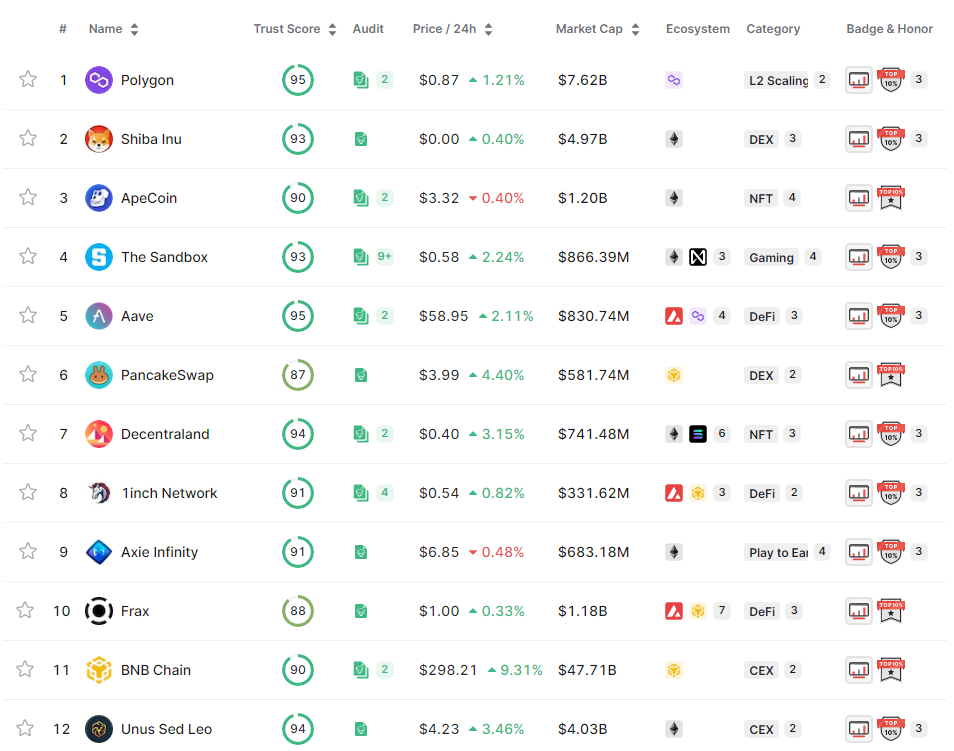Open Aave logo icon
Image resolution: width=954 pixels, height=751 pixels.
coord(99,316)
